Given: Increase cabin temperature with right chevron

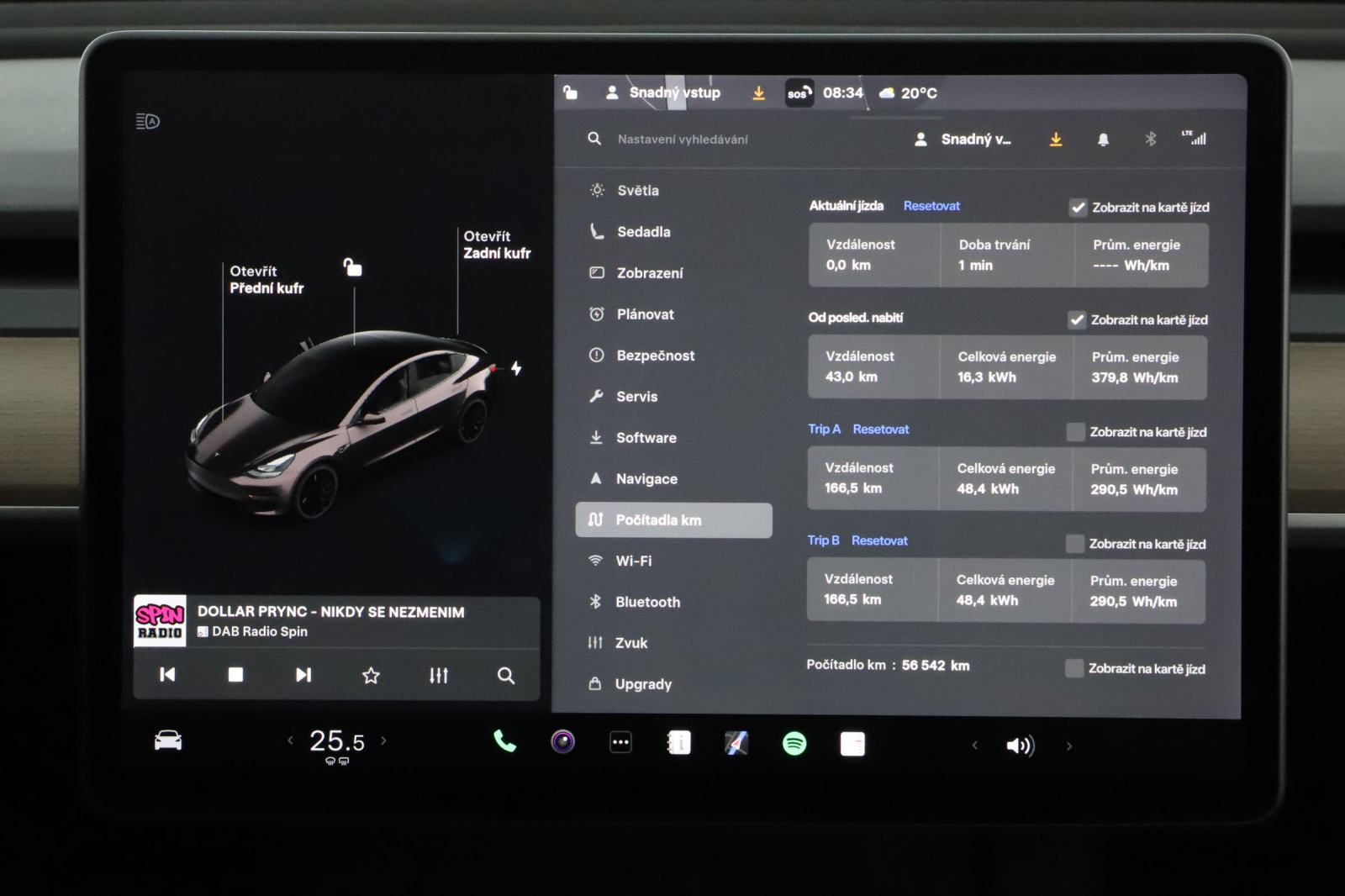Looking at the screenshot, I should point(384,741).
